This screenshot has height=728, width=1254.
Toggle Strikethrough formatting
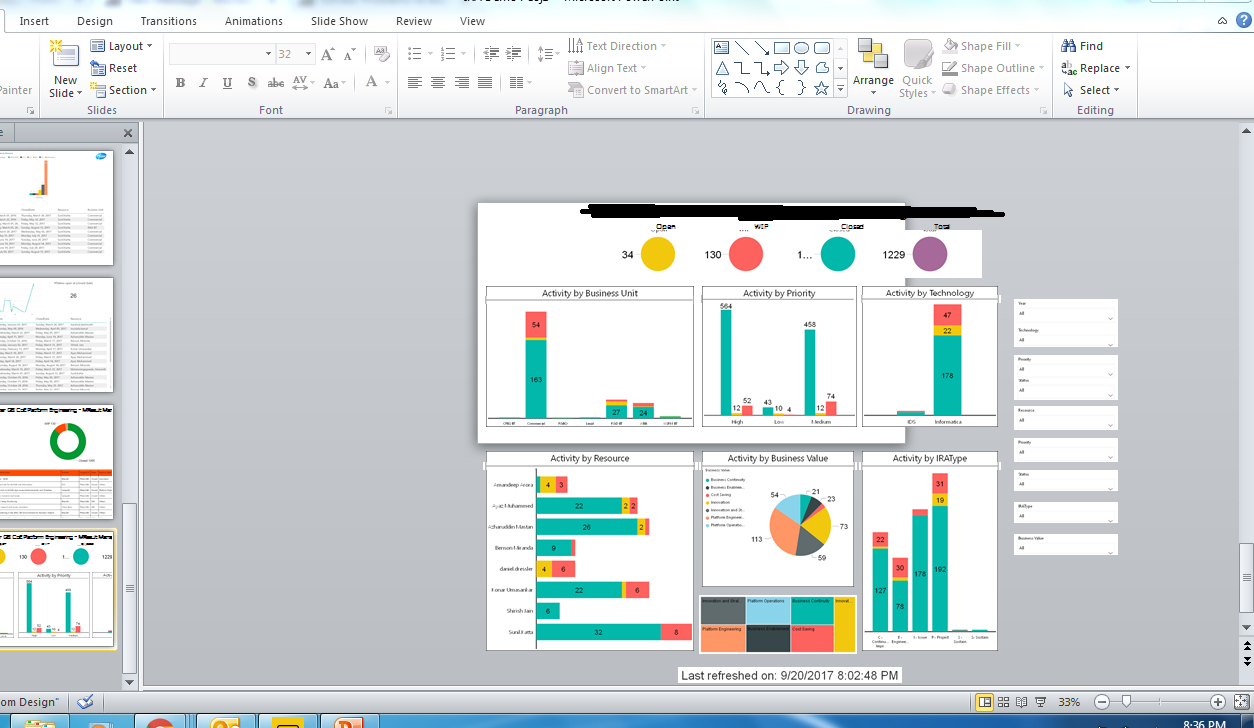pyautogui.click(x=275, y=83)
